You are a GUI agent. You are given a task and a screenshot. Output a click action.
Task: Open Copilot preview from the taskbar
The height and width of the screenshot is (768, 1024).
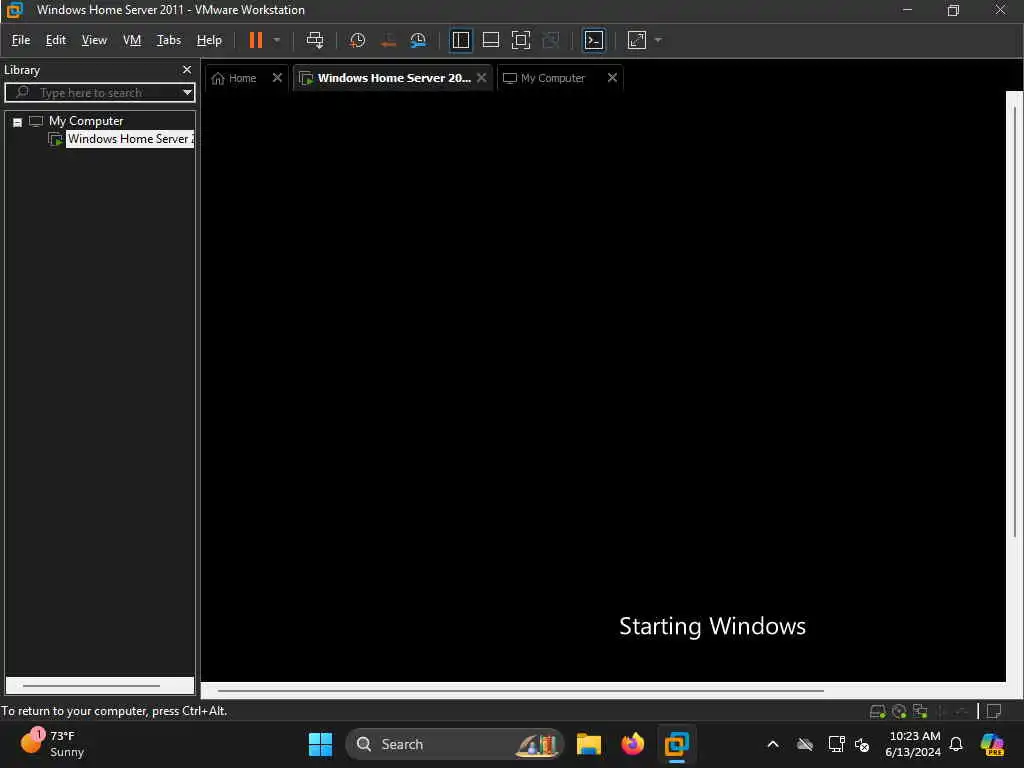point(992,744)
